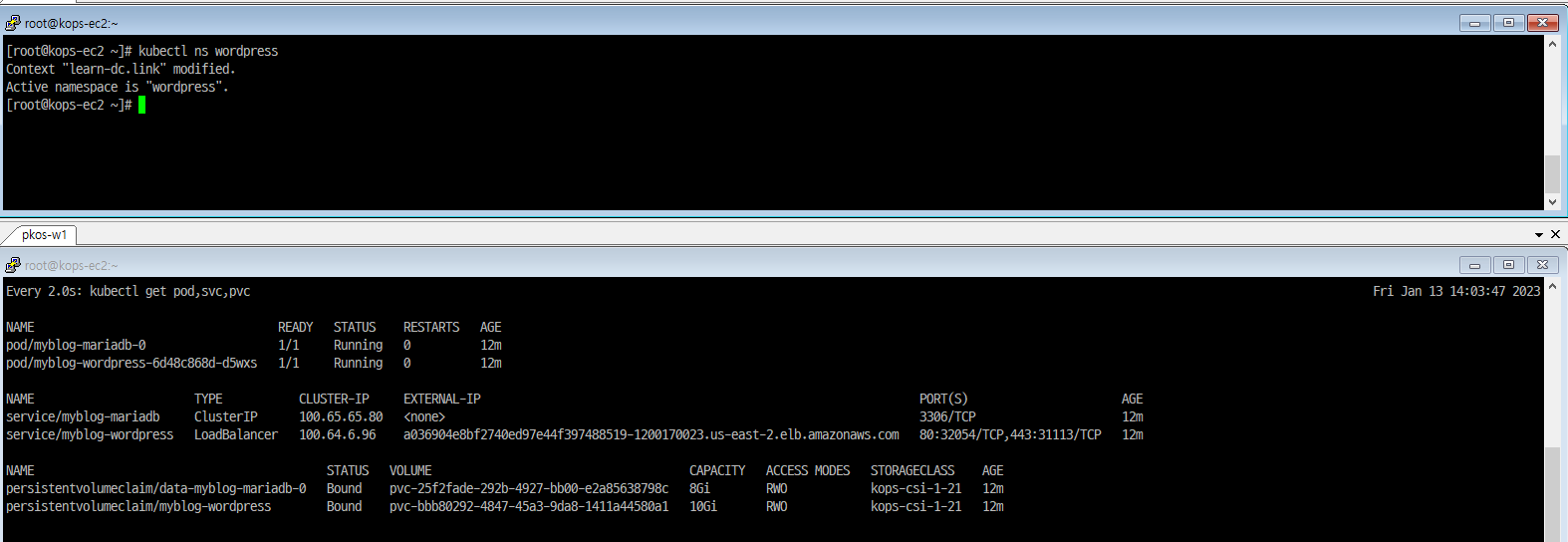
Task: Click 'service/myblog-wordpress' name
Action: (90, 434)
